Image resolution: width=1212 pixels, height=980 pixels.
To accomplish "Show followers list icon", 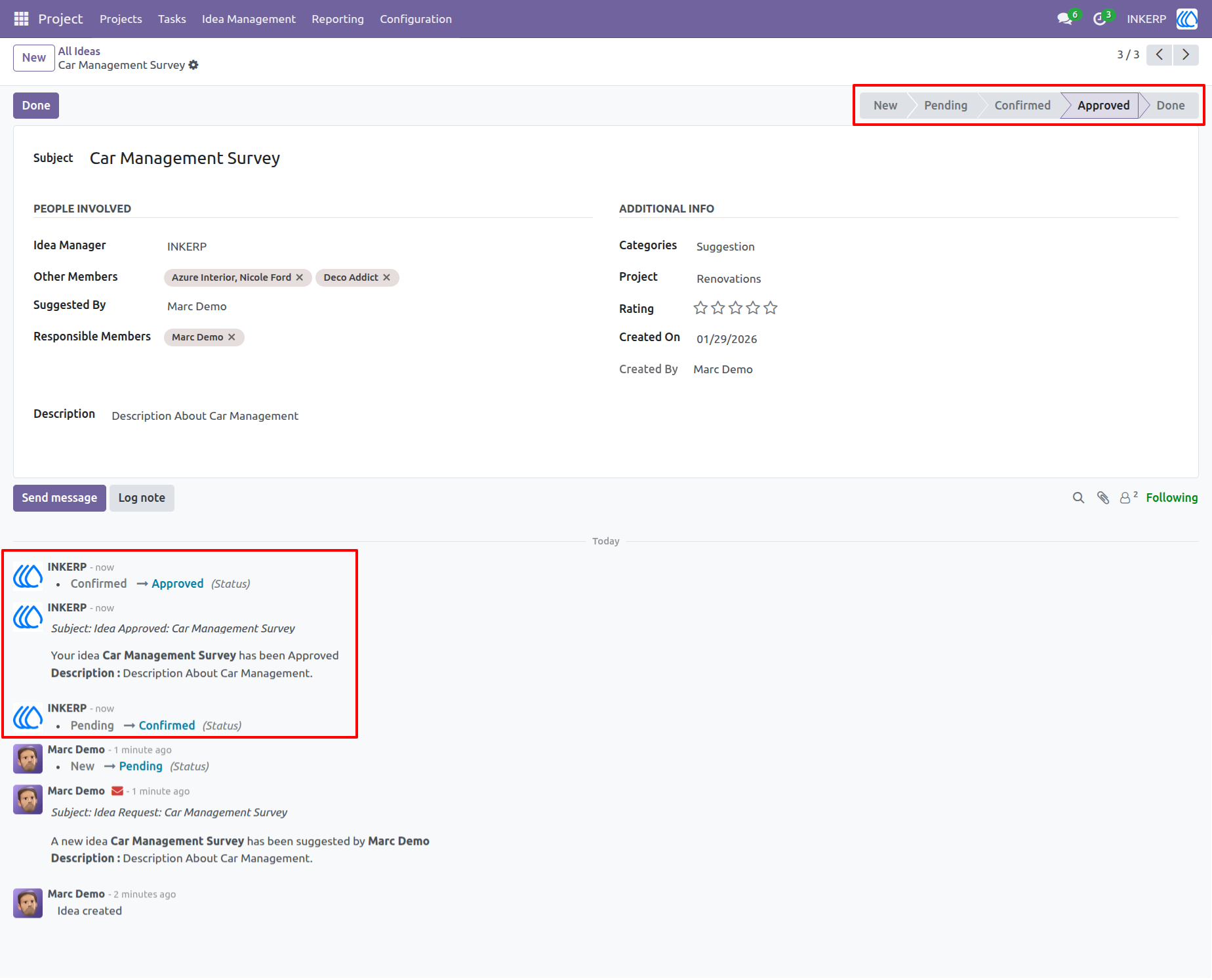I will (x=1128, y=498).
